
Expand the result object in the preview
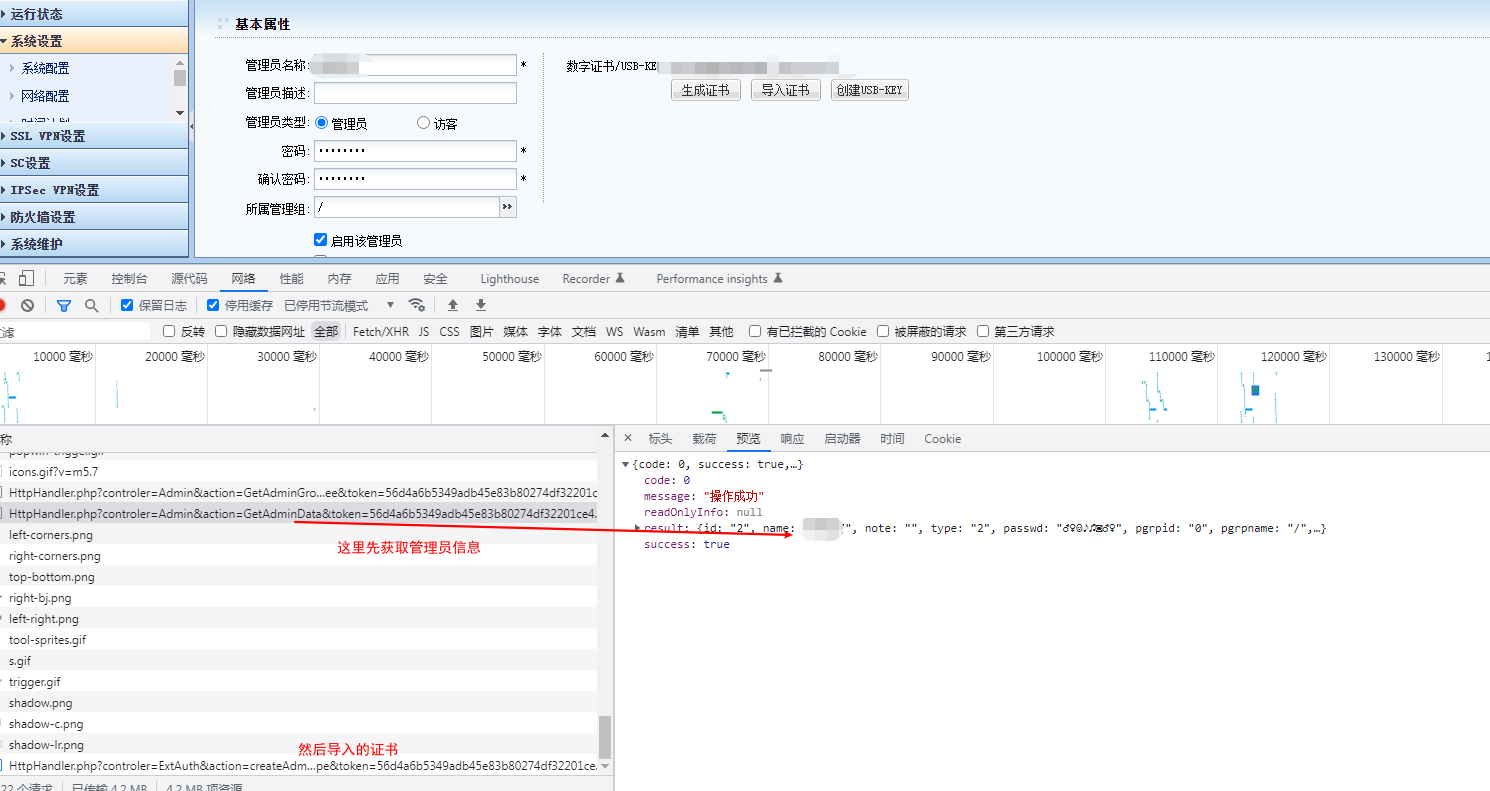pyautogui.click(x=637, y=528)
